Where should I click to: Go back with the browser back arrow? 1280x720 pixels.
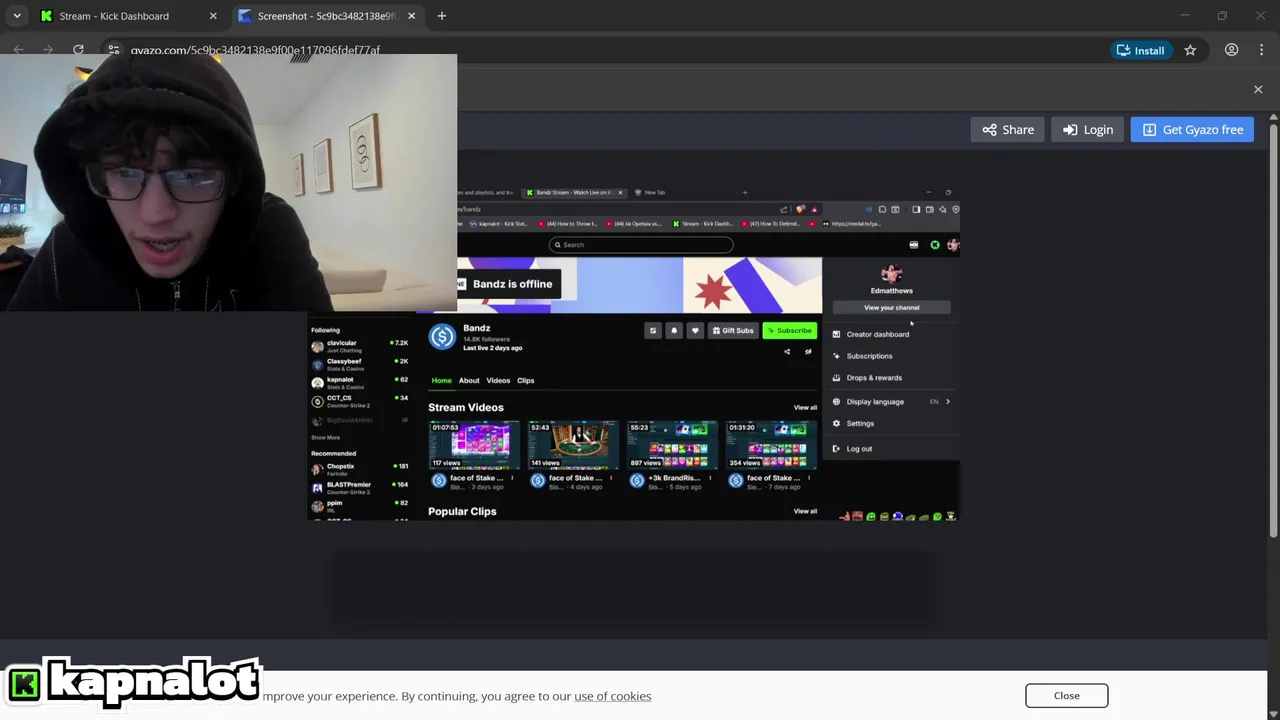coord(18,50)
